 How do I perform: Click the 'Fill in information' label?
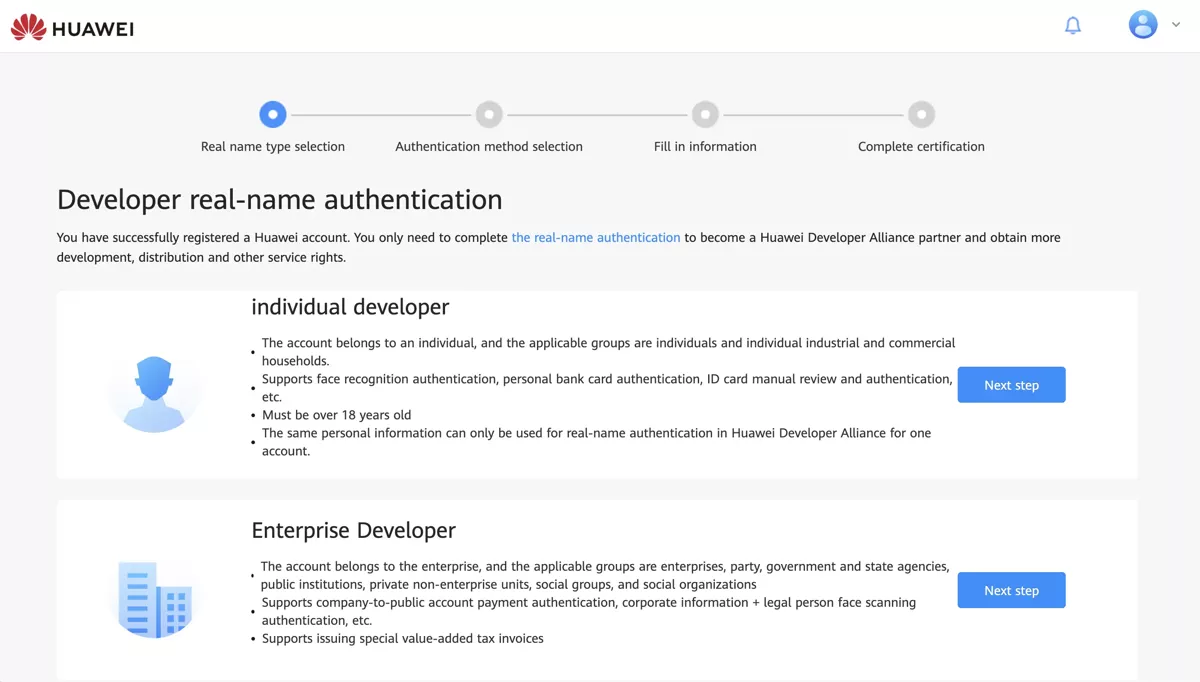coord(705,146)
